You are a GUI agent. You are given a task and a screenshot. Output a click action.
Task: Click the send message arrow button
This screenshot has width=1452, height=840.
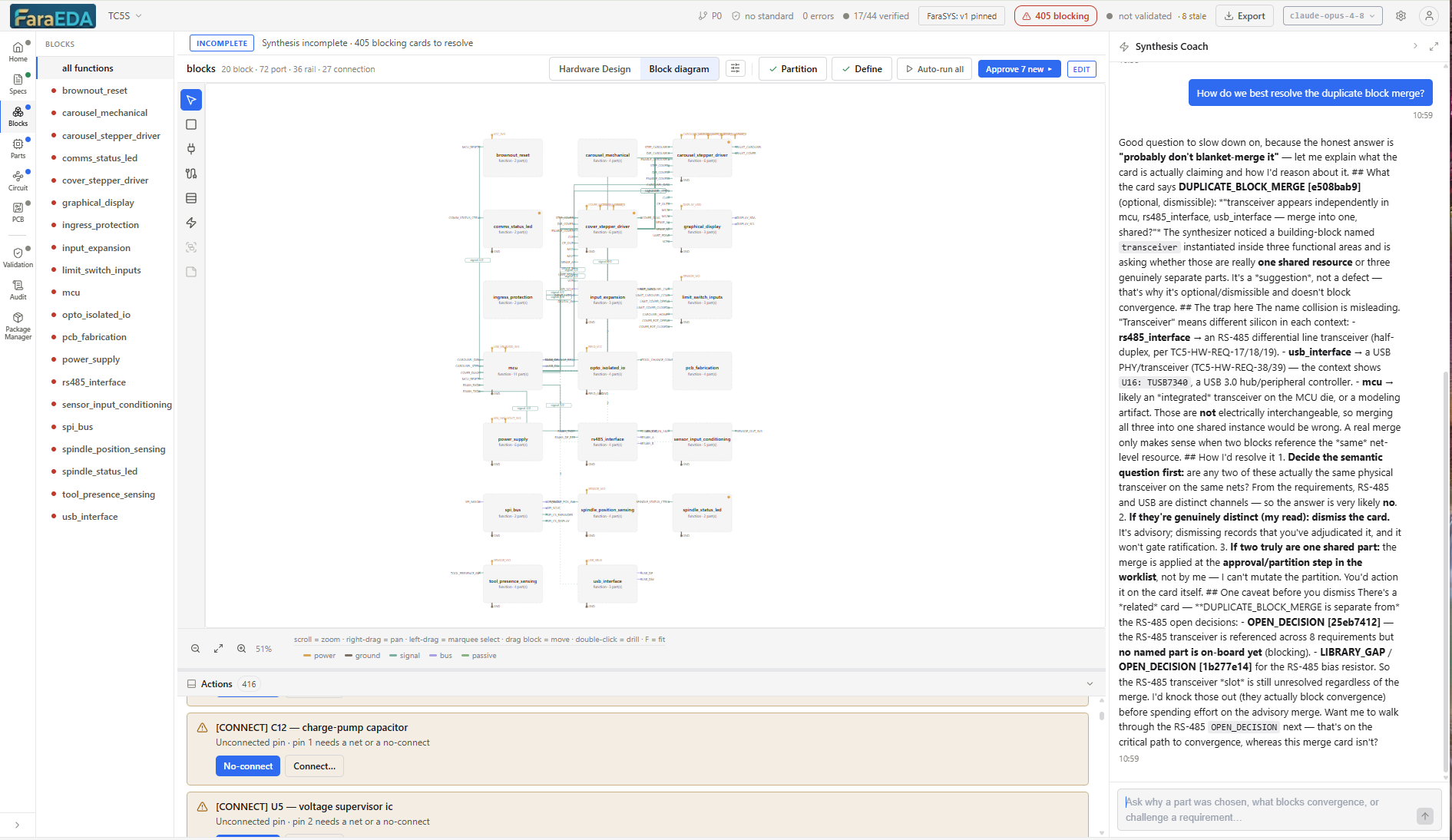click(x=1425, y=816)
